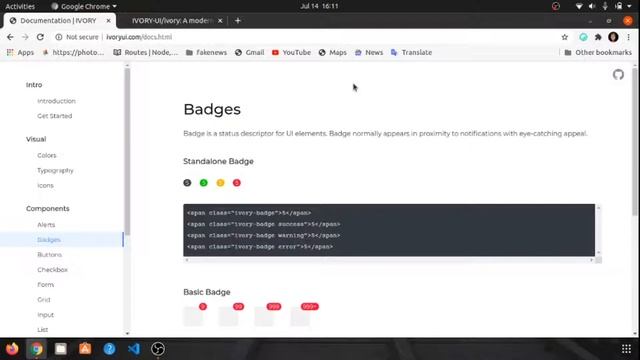Click the green success badge
This screenshot has width=640, height=360.
tap(204, 183)
